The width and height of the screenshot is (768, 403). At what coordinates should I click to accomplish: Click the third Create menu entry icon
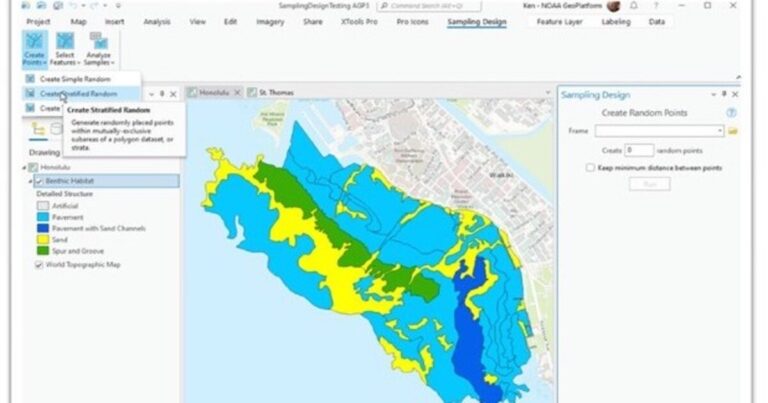tap(30, 108)
